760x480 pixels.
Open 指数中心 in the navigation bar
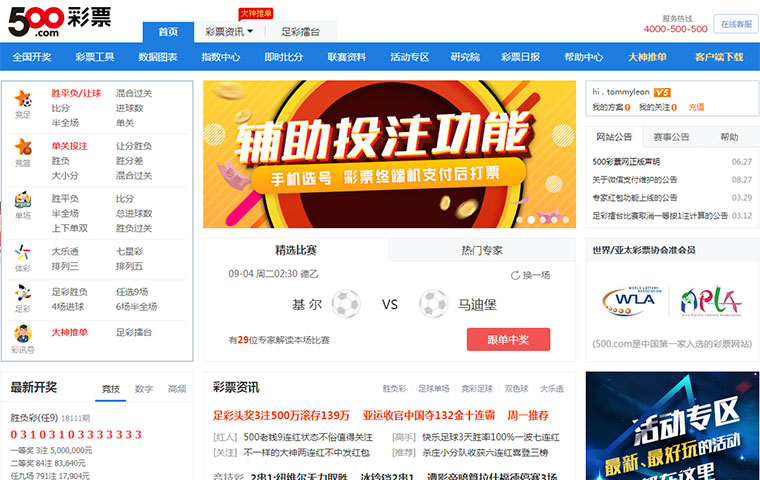click(x=221, y=57)
